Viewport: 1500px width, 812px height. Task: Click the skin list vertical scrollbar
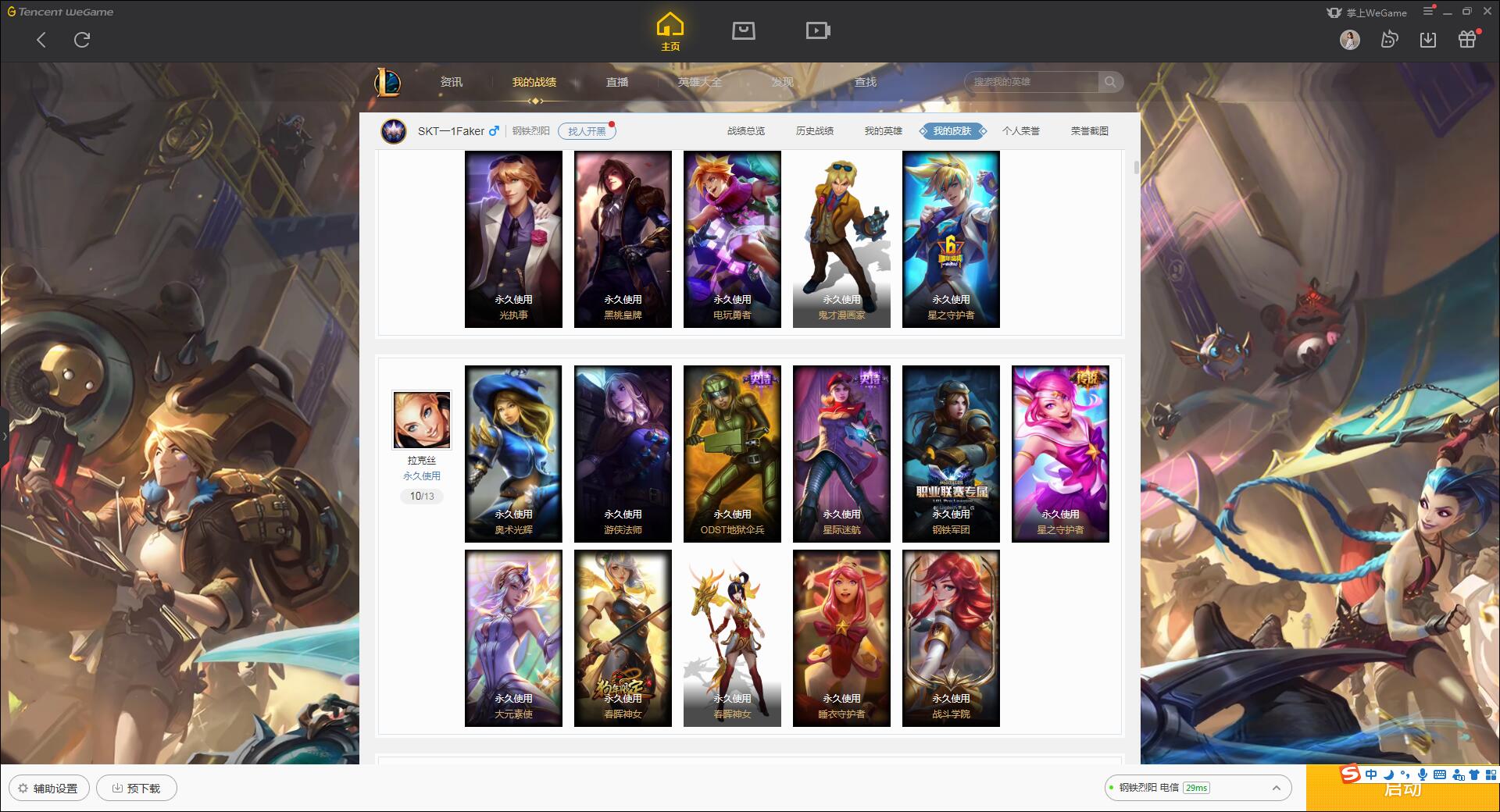click(x=1136, y=168)
